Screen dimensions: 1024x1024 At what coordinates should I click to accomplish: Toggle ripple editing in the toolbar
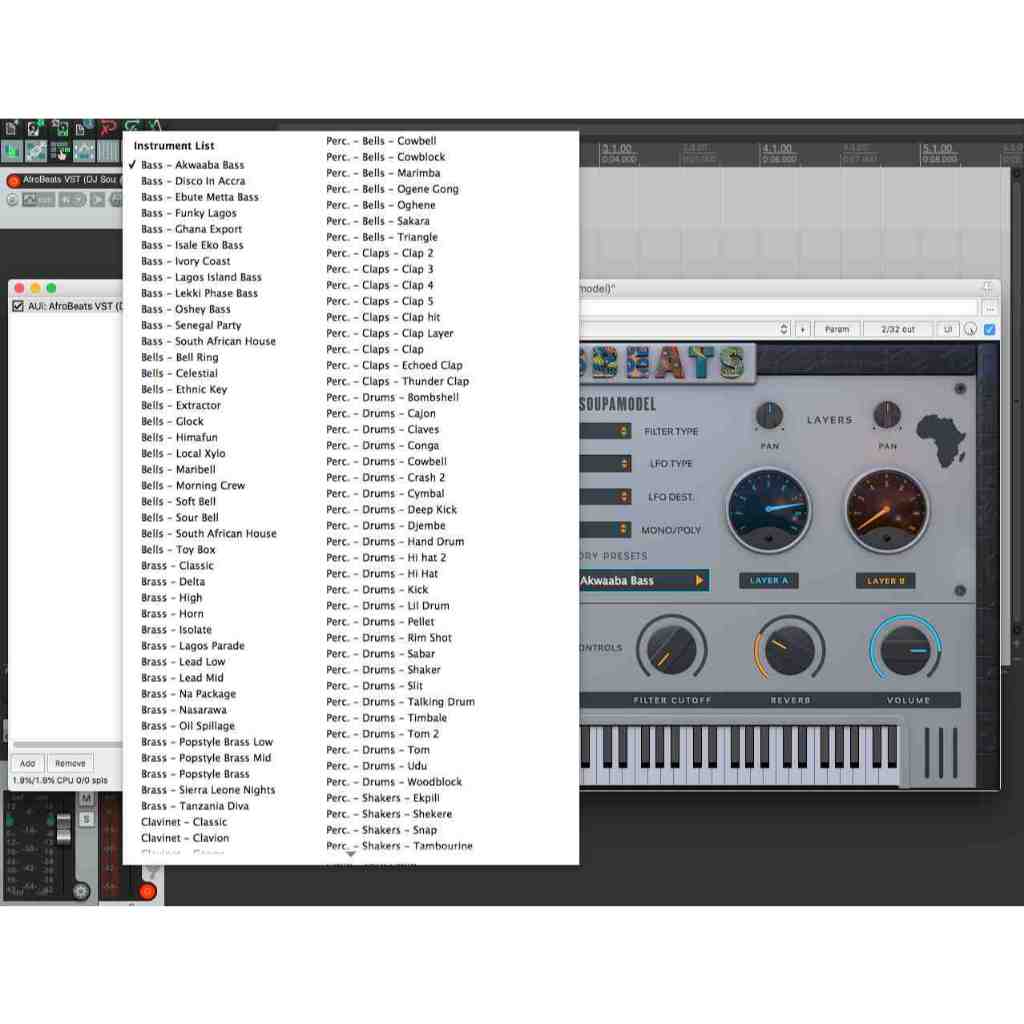[60, 152]
